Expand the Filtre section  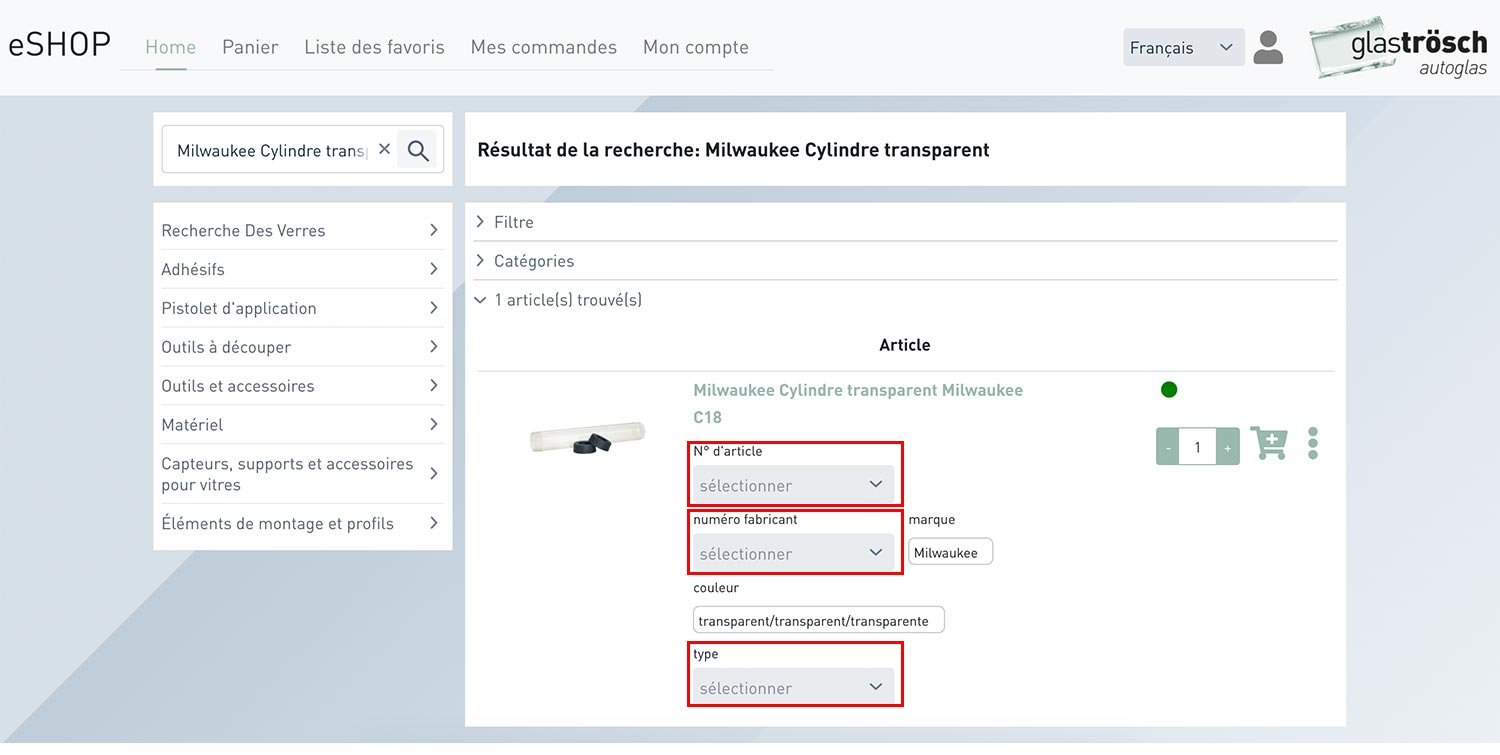[x=905, y=222]
